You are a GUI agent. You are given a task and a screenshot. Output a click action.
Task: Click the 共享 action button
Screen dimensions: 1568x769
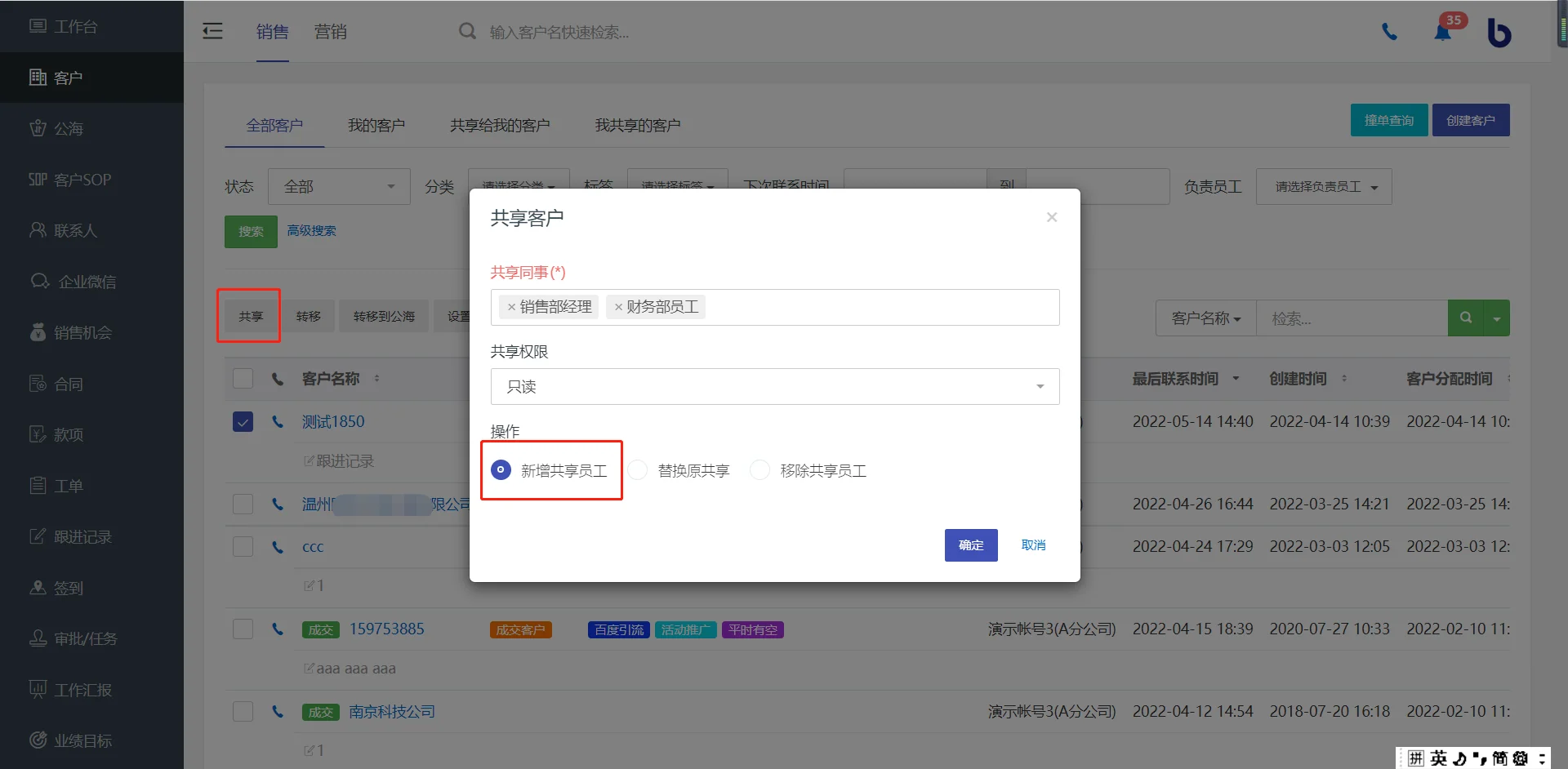click(x=251, y=316)
